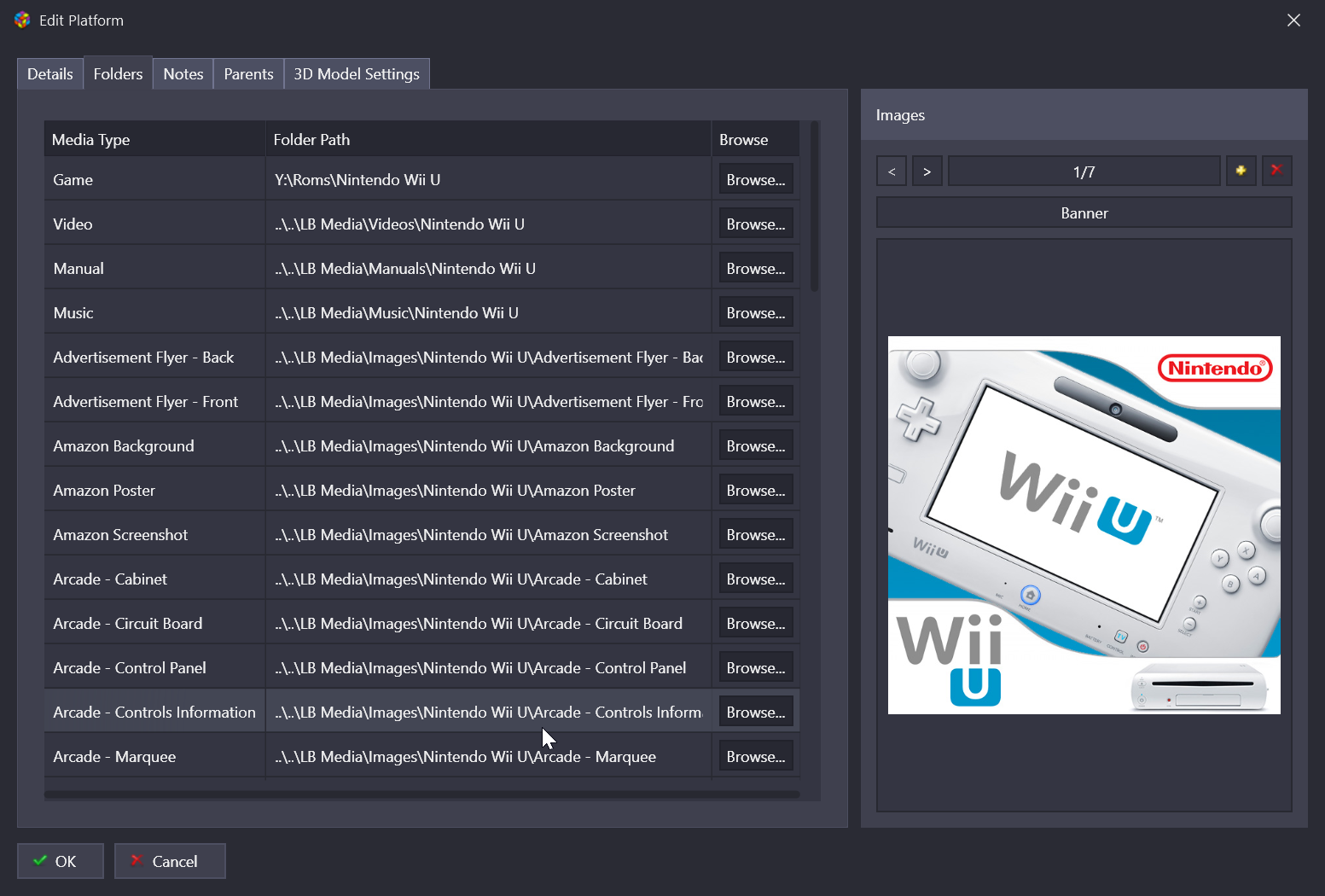
Task: Click the LaunchBox app icon in title bar
Action: 22,20
